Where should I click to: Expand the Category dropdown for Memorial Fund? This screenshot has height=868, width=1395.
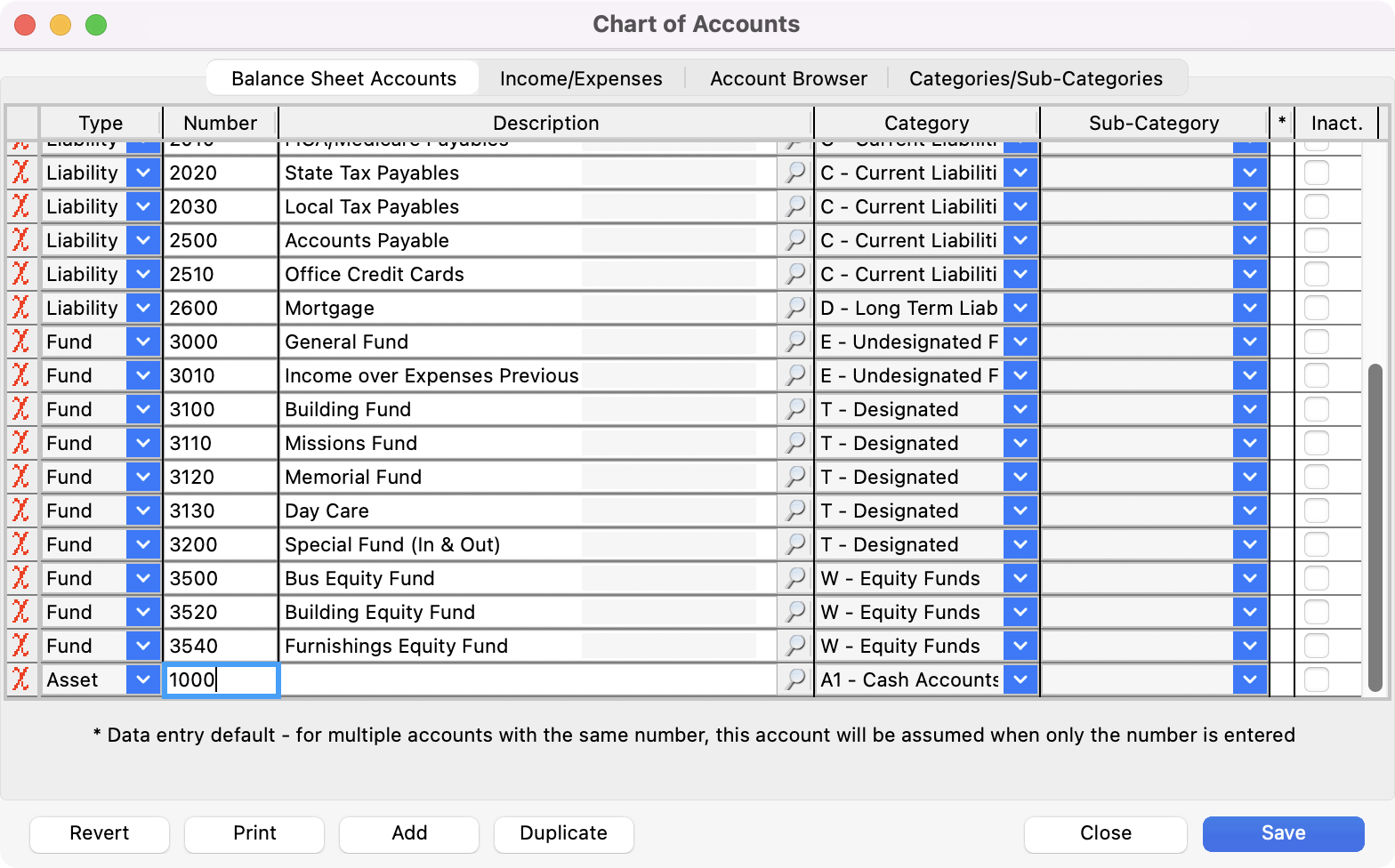click(x=1020, y=477)
